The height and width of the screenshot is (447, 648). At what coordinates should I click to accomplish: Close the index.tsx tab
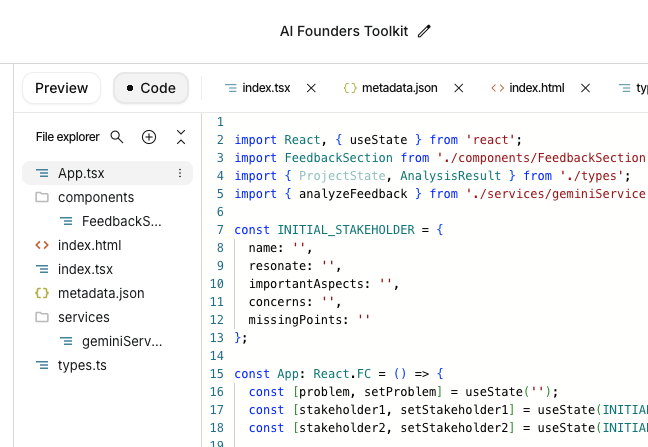pos(311,88)
